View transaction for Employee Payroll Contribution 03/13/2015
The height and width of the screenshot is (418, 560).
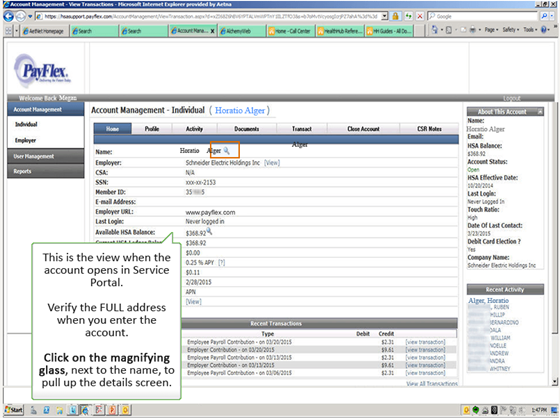pos(425,358)
